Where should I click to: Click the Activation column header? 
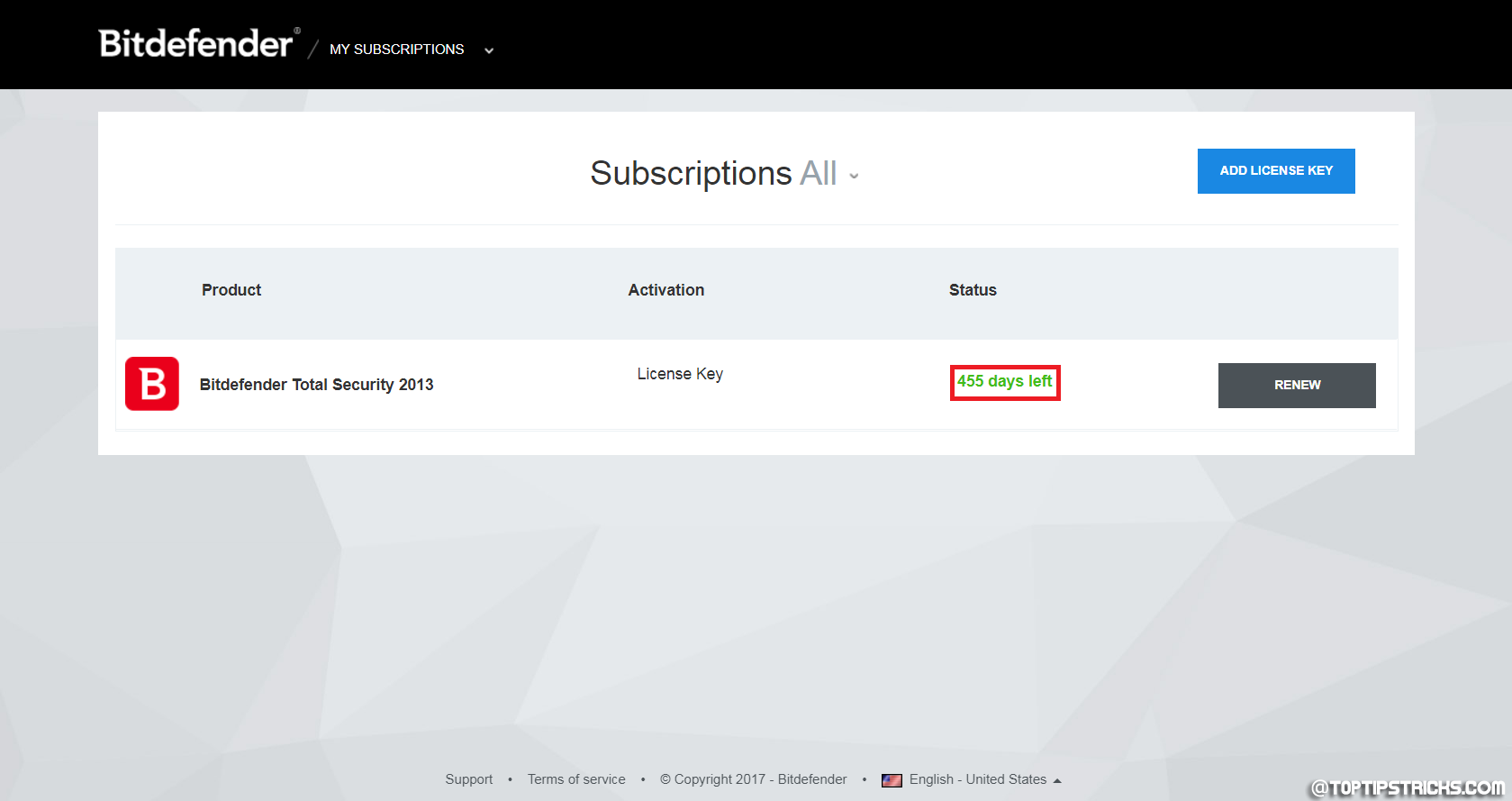pos(666,290)
